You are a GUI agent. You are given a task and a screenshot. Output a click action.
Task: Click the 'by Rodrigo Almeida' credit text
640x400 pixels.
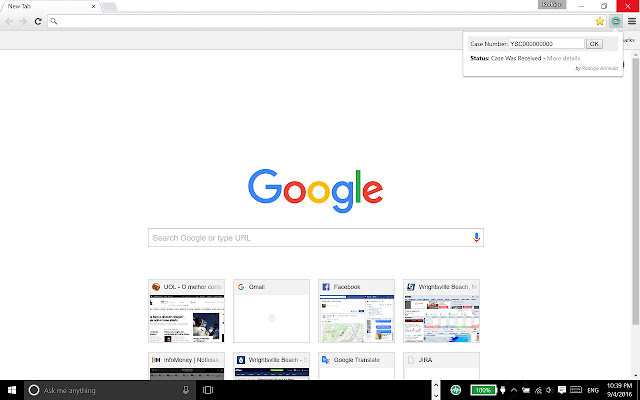click(x=596, y=68)
